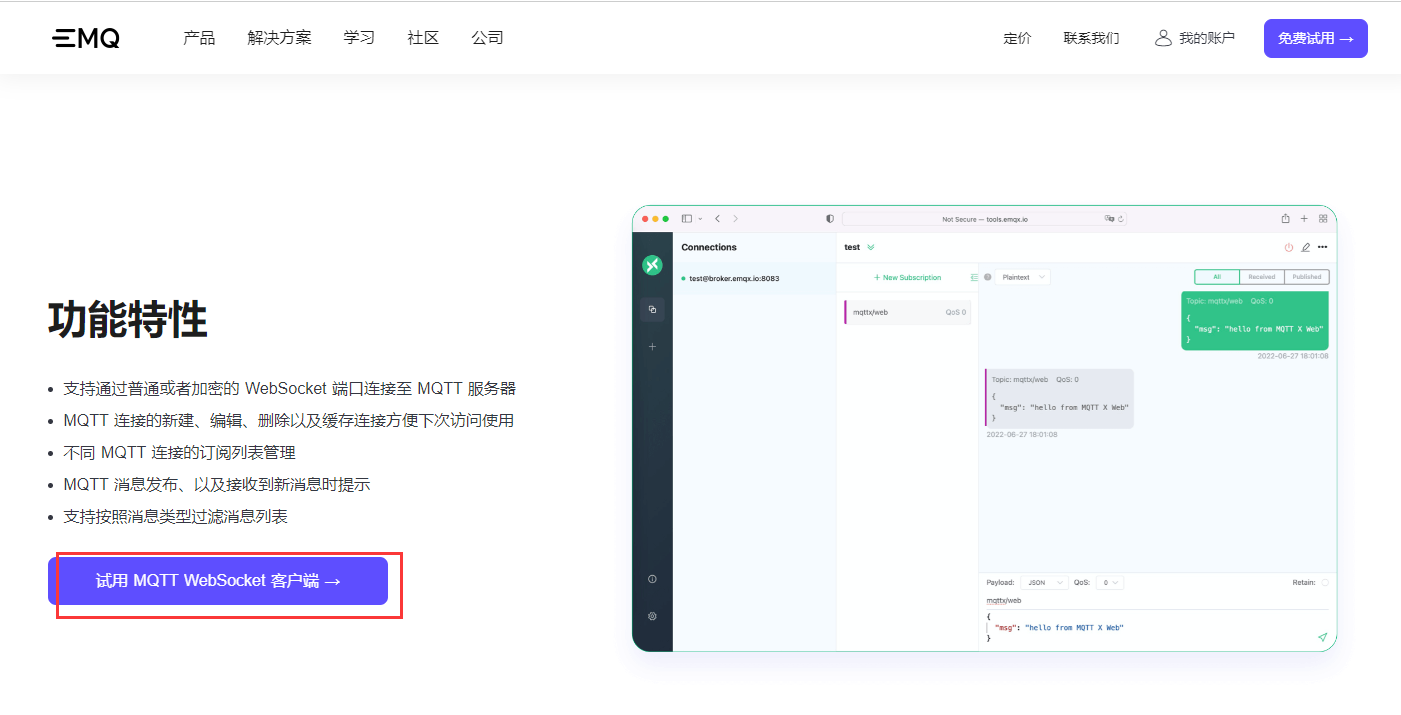Click the red power disconnect icon
The image size is (1401, 715).
[1288, 247]
